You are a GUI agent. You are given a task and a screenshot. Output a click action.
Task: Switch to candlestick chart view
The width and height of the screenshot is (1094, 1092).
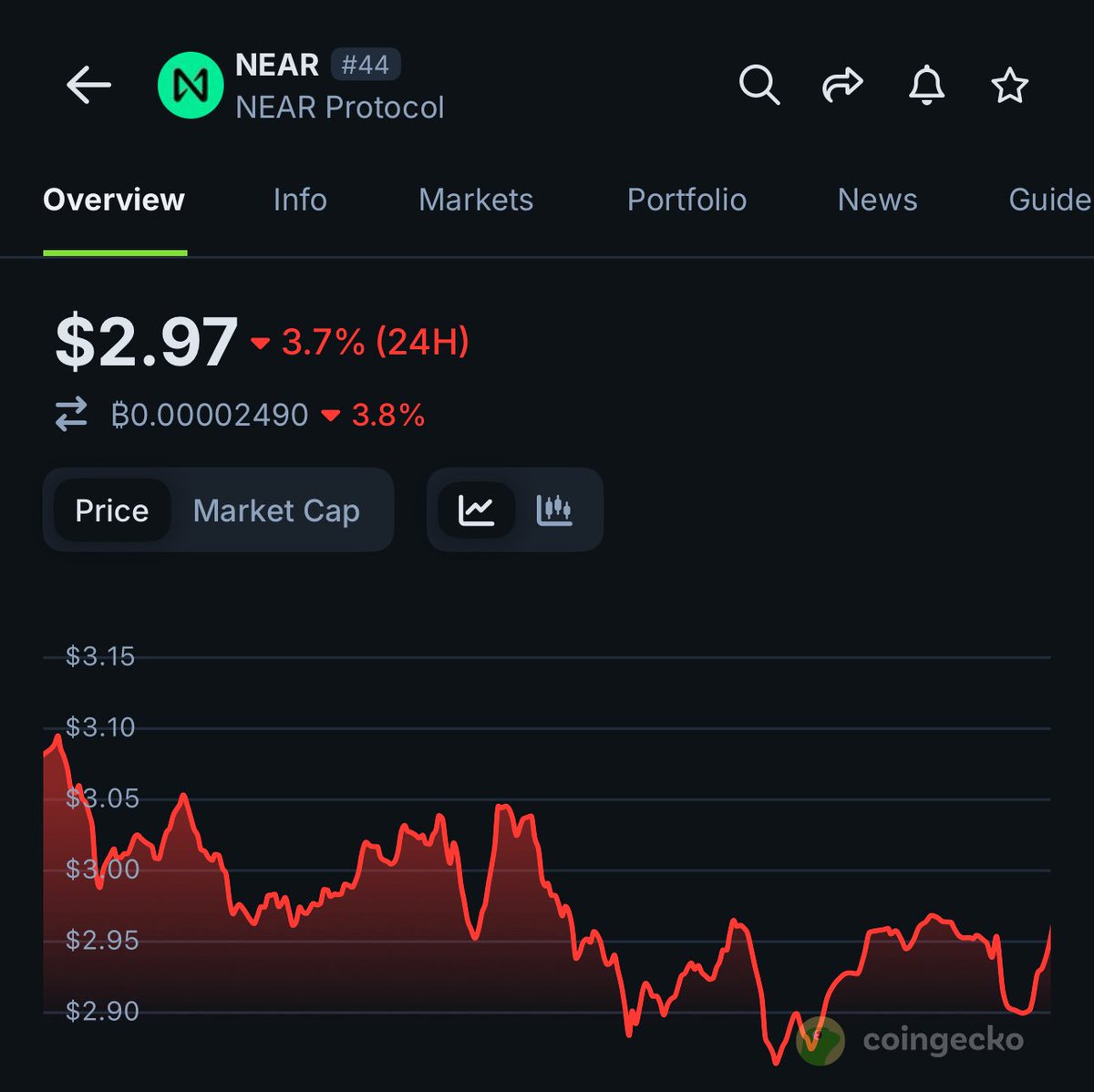pos(554,510)
